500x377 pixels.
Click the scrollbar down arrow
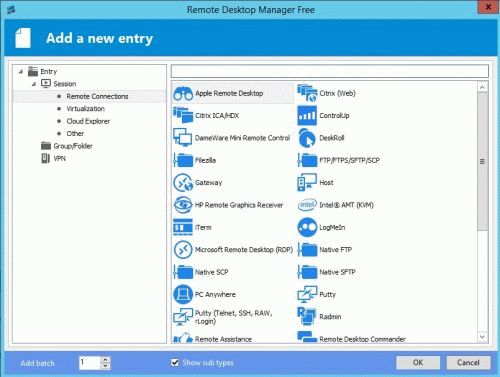tap(482, 337)
